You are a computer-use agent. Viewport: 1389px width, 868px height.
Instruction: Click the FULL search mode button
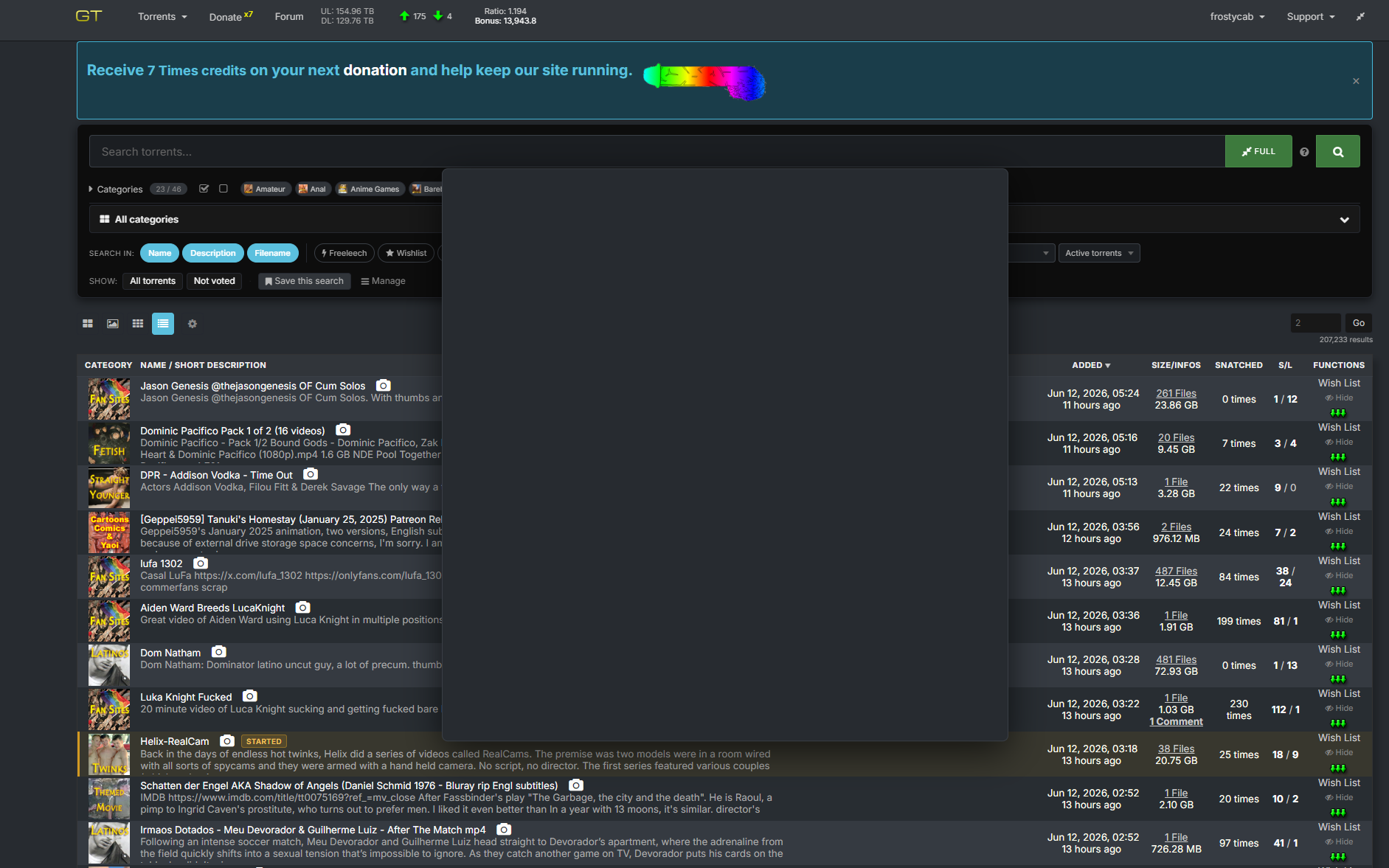(x=1258, y=151)
